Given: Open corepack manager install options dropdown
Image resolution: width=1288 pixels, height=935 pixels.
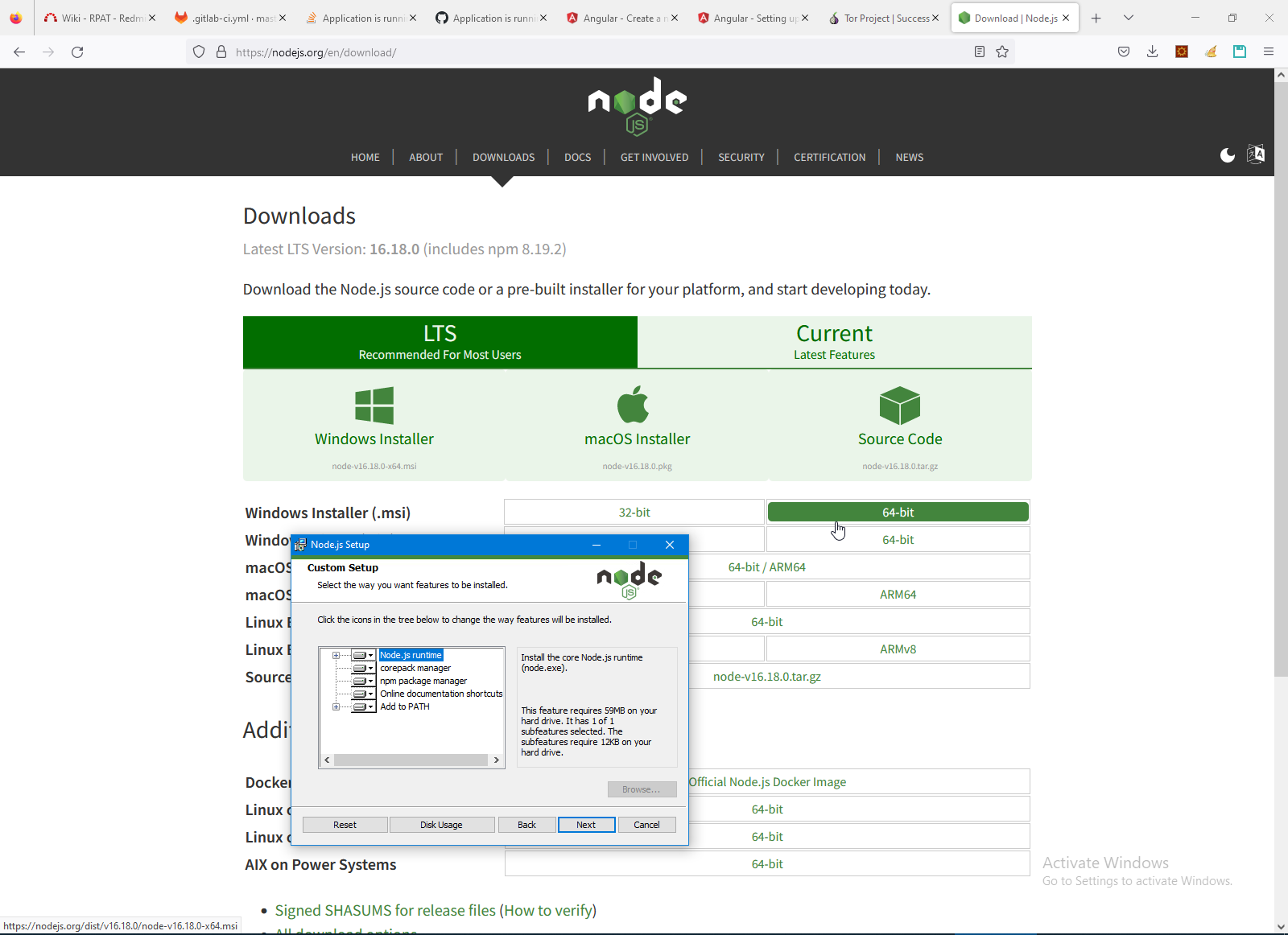Looking at the screenshot, I should pyautogui.click(x=364, y=669).
